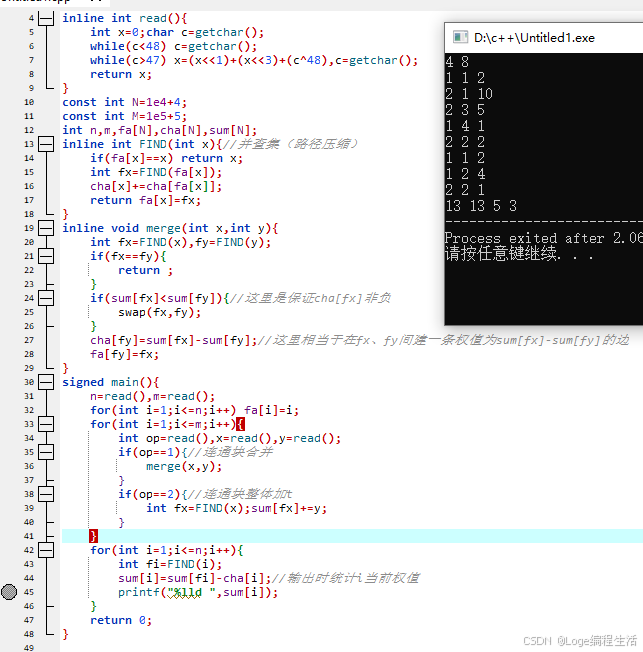Image resolution: width=643 pixels, height=652 pixels.
Task: Click line number 27 in the gutter
Action: pyautogui.click(x=29, y=340)
